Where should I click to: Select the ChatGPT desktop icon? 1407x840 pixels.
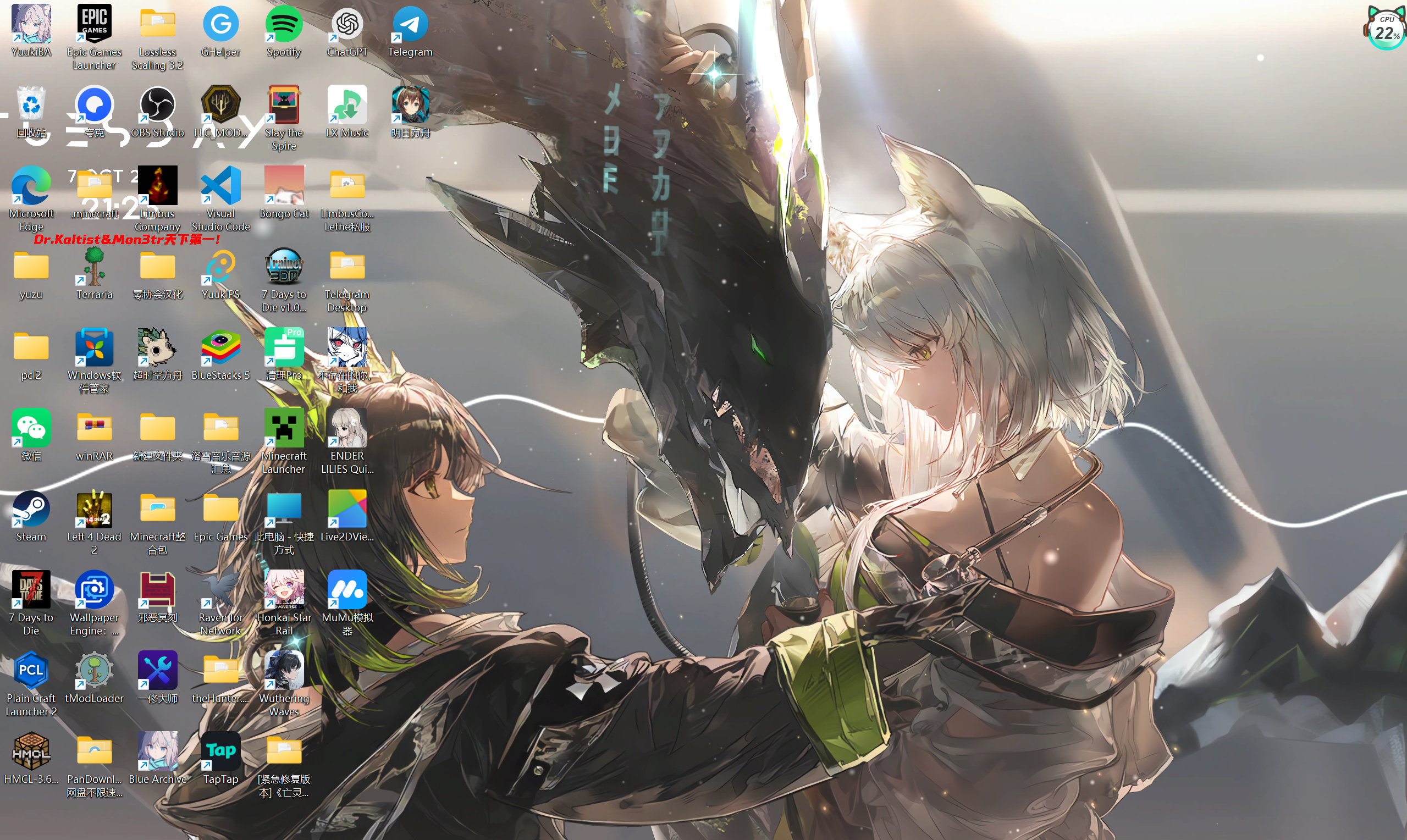click(x=347, y=24)
